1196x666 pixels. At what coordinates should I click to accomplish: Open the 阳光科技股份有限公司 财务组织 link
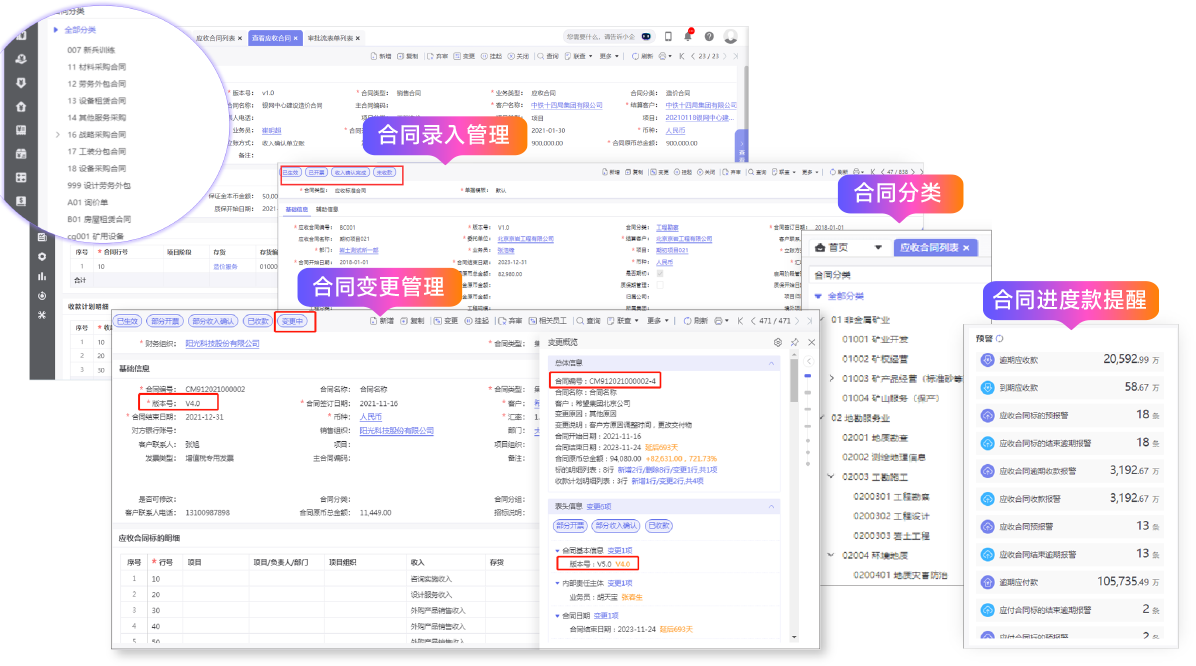222,344
